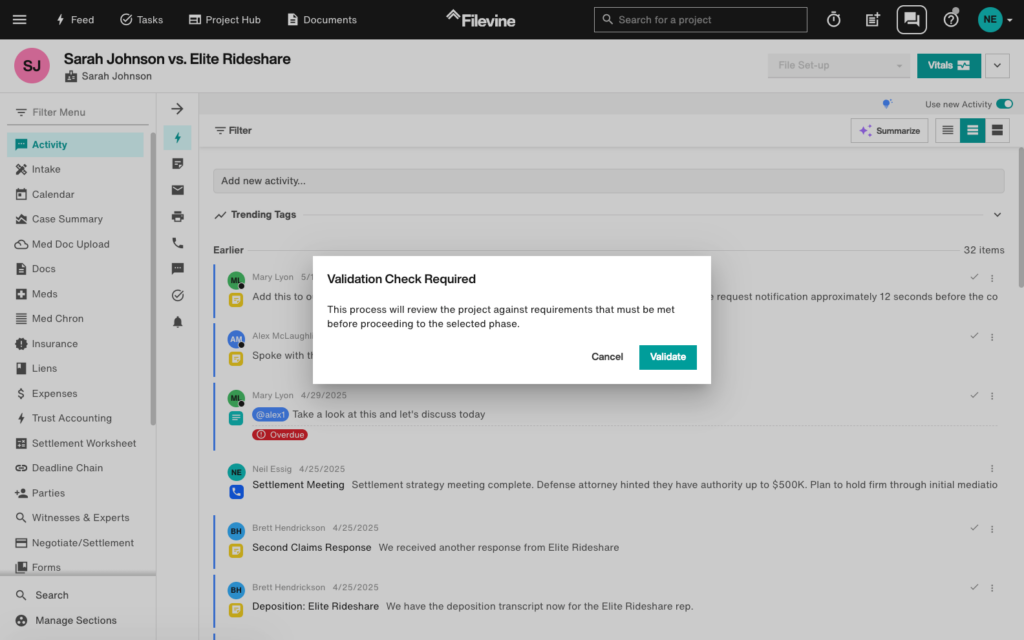1024x640 pixels.
Task: Click the email envelope icon in the sidebar
Action: coord(178,190)
